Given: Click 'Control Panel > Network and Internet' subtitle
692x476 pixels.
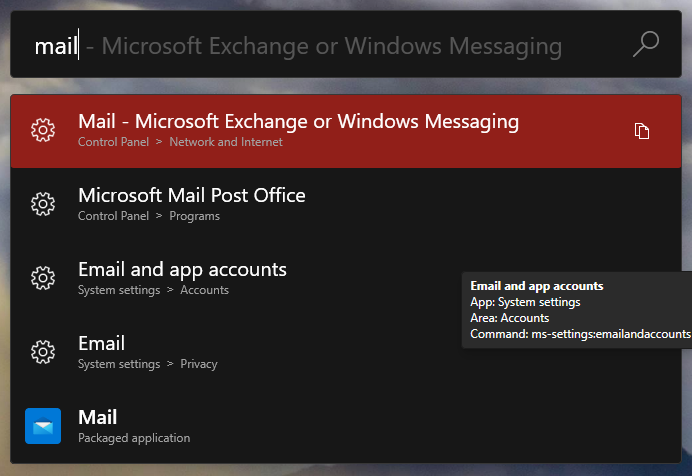Looking at the screenshot, I should 180,142.
